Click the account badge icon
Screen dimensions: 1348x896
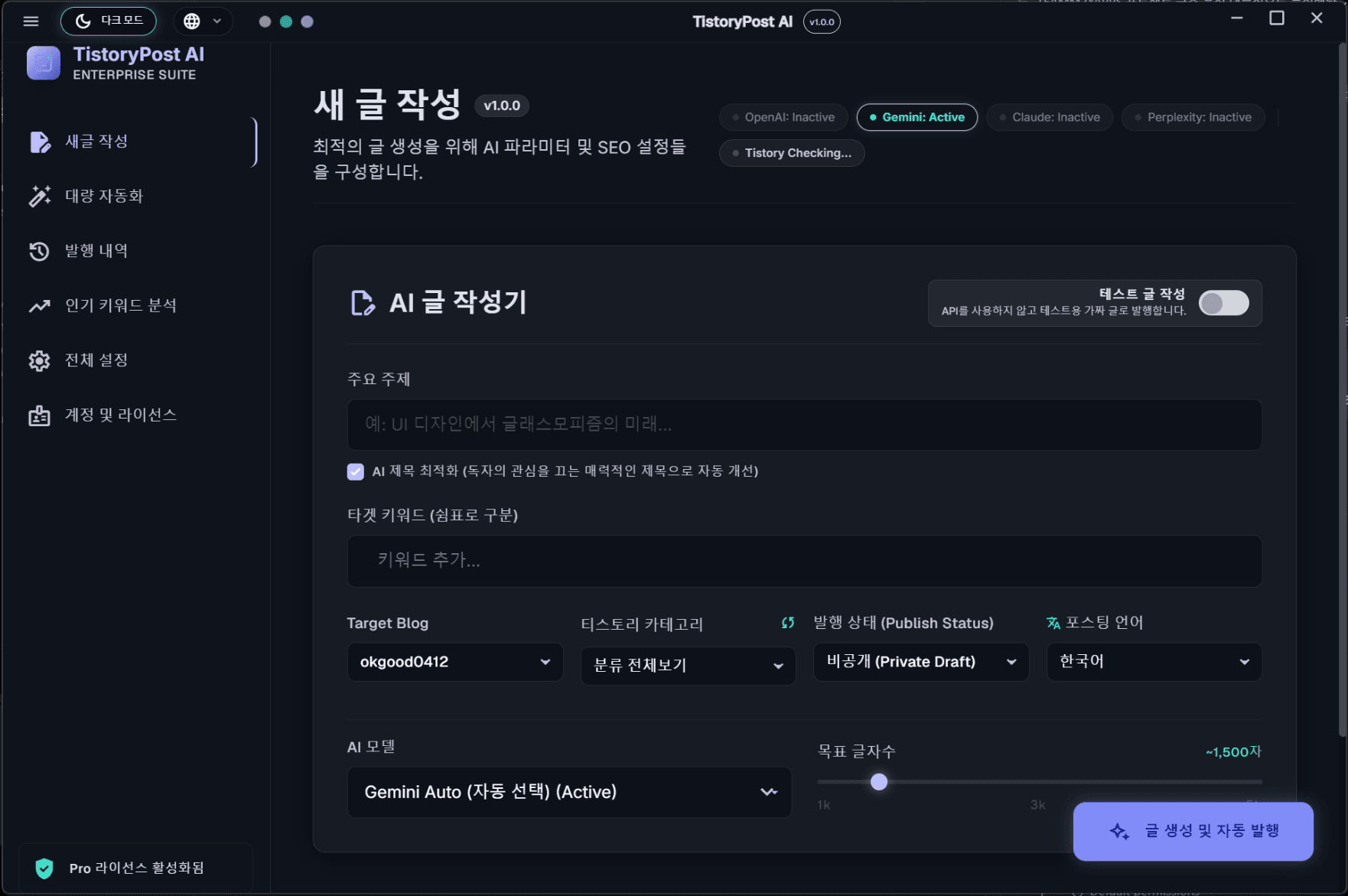tap(39, 415)
